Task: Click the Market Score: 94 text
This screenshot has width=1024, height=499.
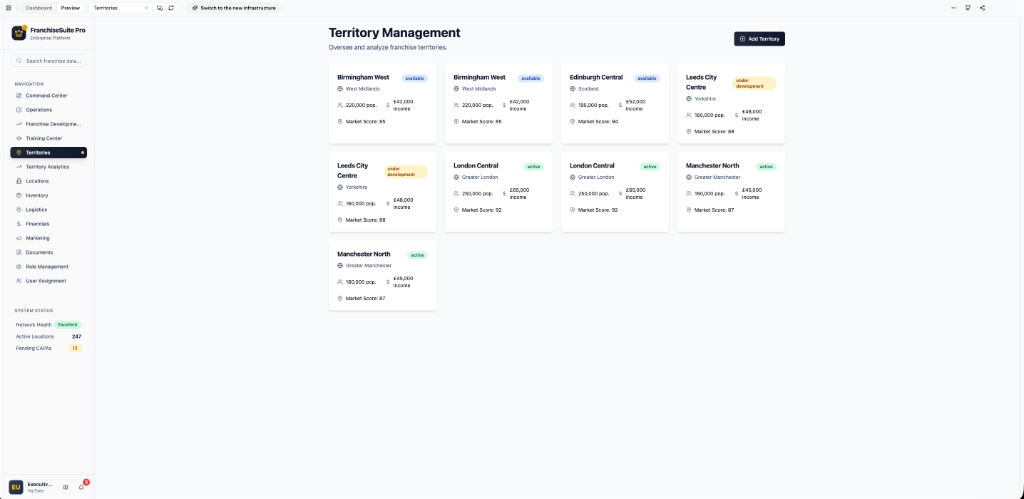Action: (598, 121)
